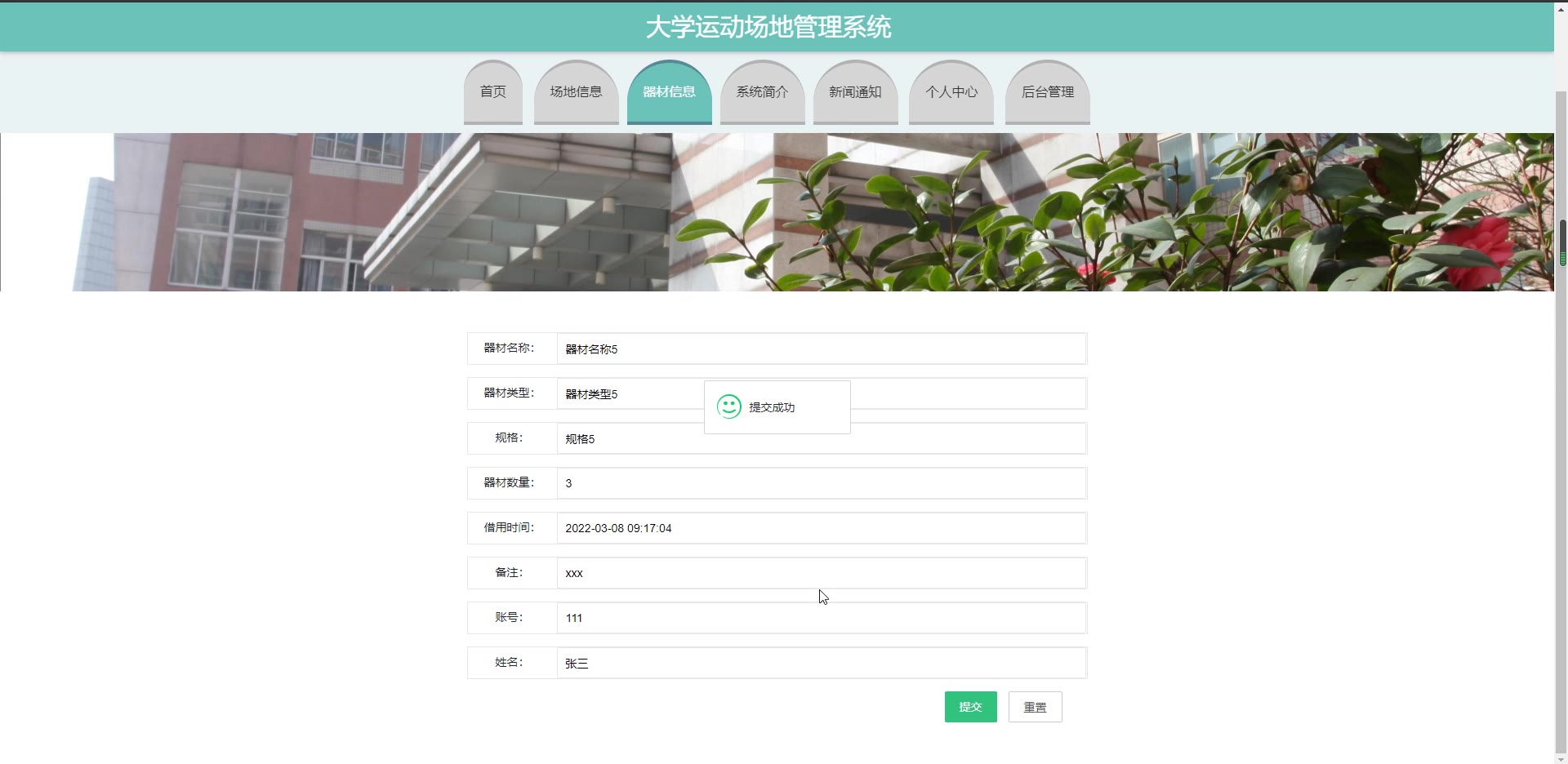The image size is (1568, 764).
Task: Click the 备注 field containing xxx
Action: point(822,573)
